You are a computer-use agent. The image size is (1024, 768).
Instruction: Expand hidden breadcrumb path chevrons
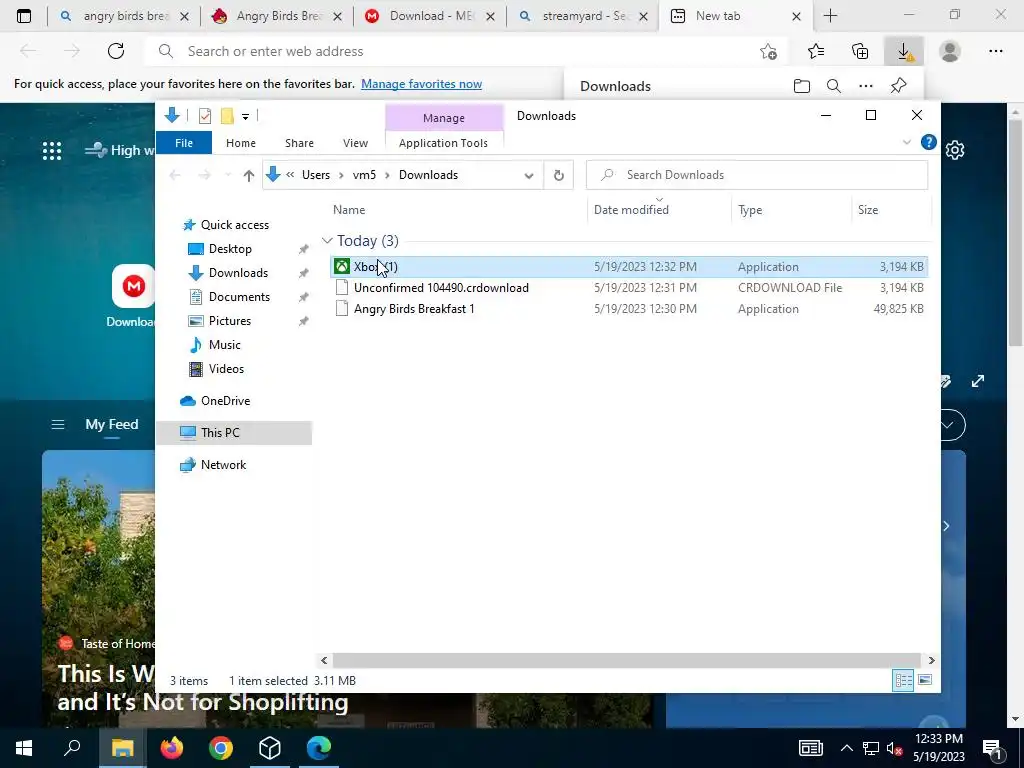pyautogui.click(x=289, y=175)
